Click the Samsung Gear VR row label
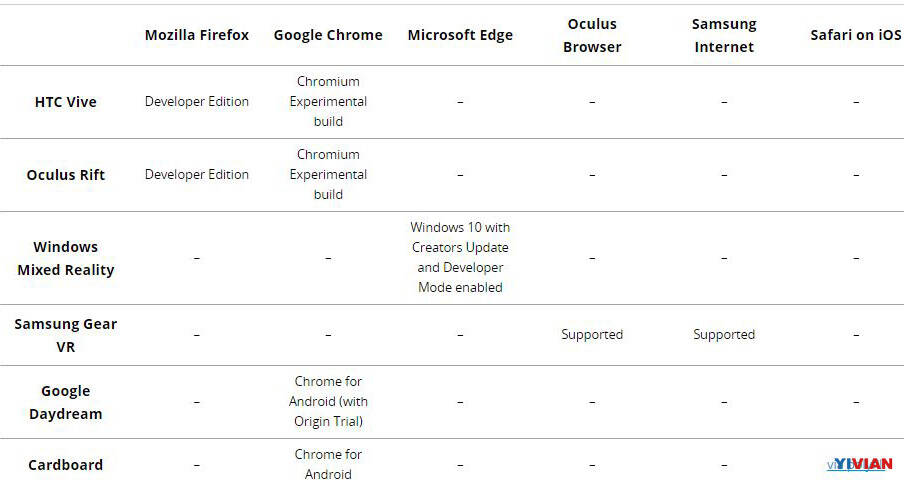Viewport: 904px width, 480px height. [66, 335]
